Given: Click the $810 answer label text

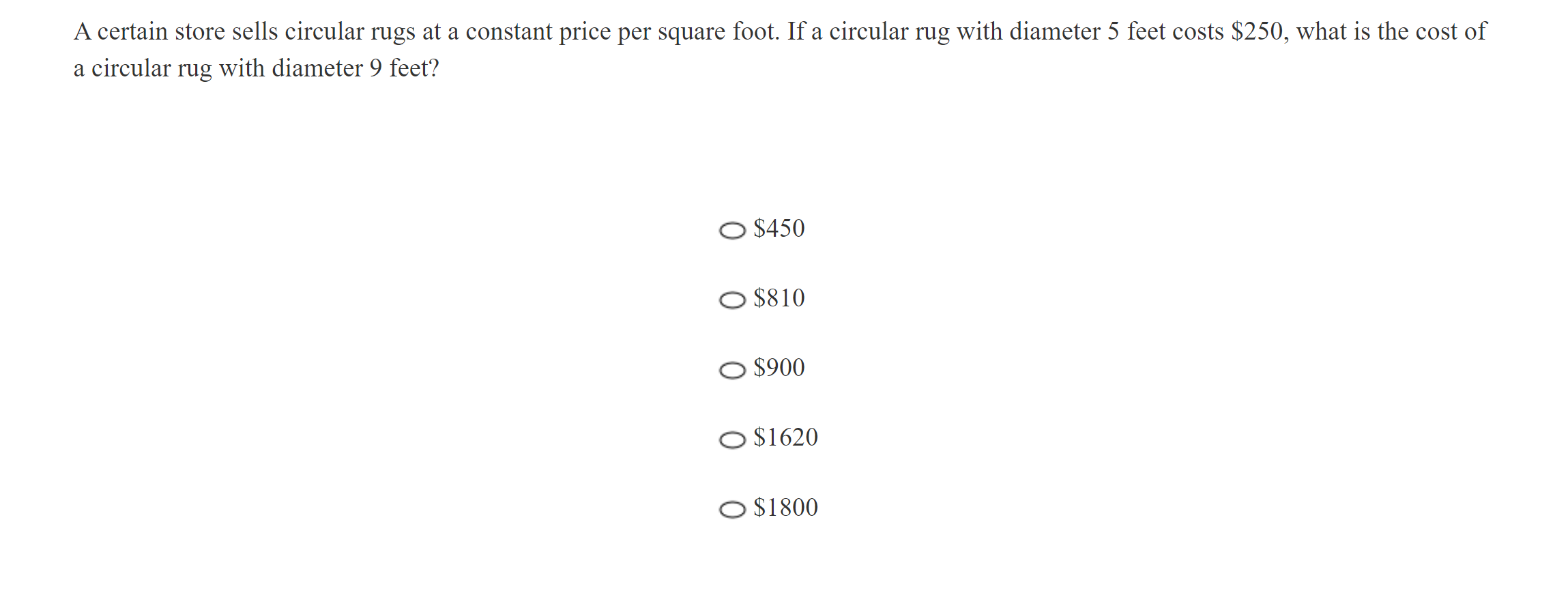Looking at the screenshot, I should click(x=779, y=298).
